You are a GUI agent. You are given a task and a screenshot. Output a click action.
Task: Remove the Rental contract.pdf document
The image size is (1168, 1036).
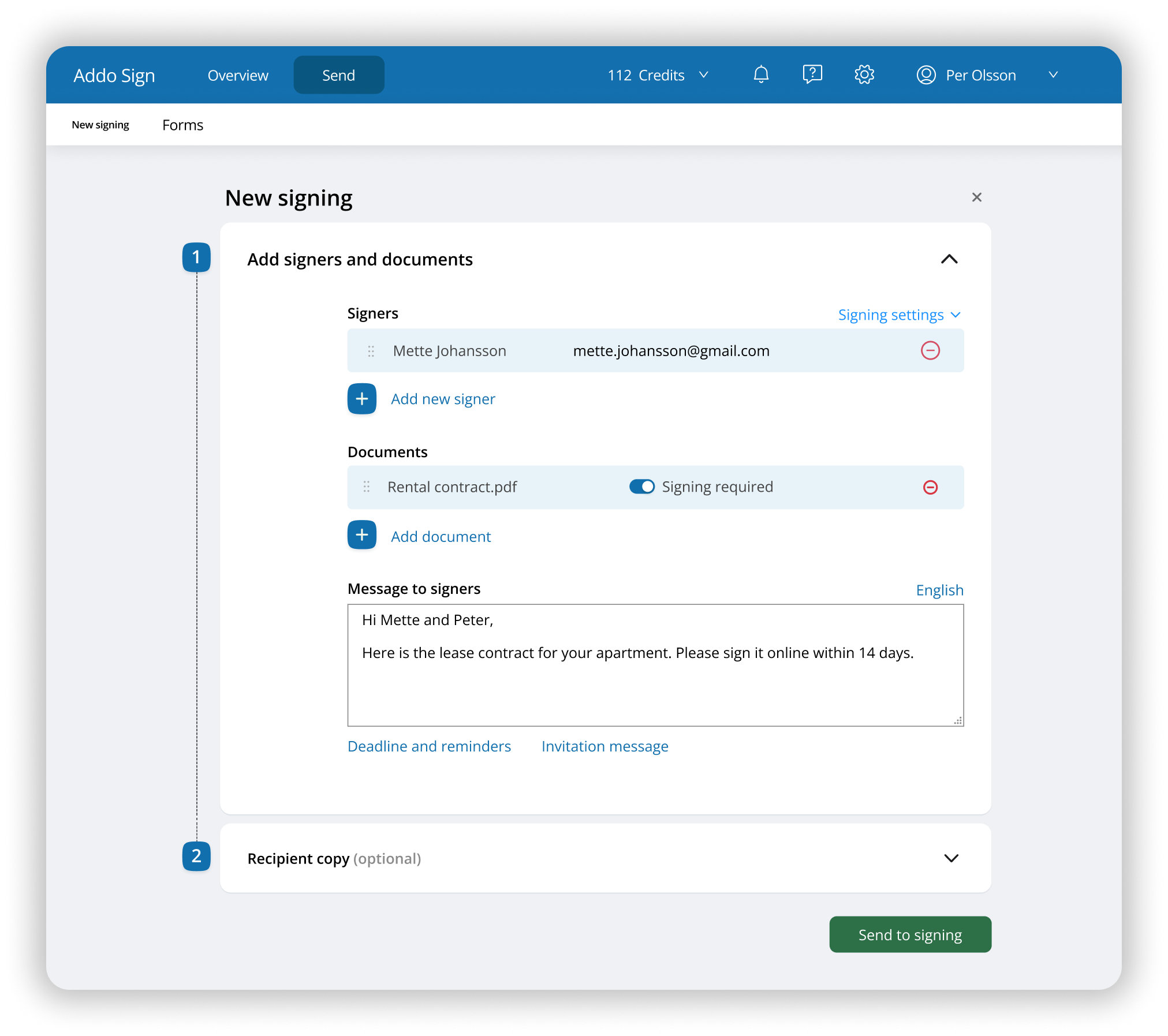click(930, 487)
